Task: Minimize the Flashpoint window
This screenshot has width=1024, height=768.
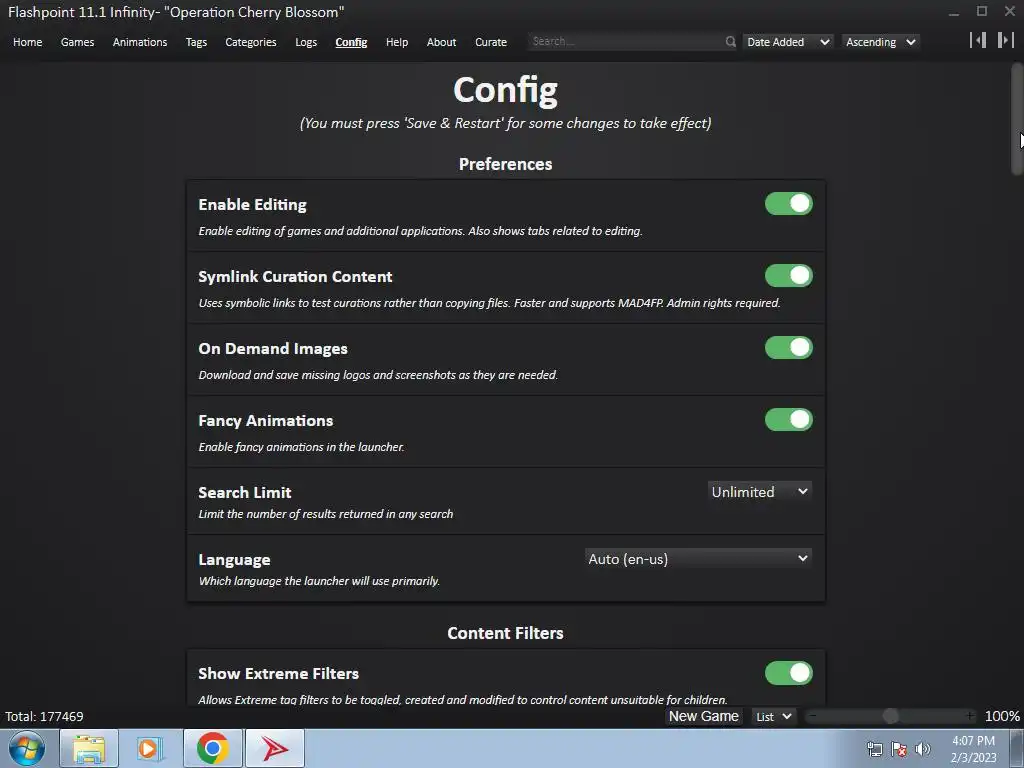Action: 954,12
